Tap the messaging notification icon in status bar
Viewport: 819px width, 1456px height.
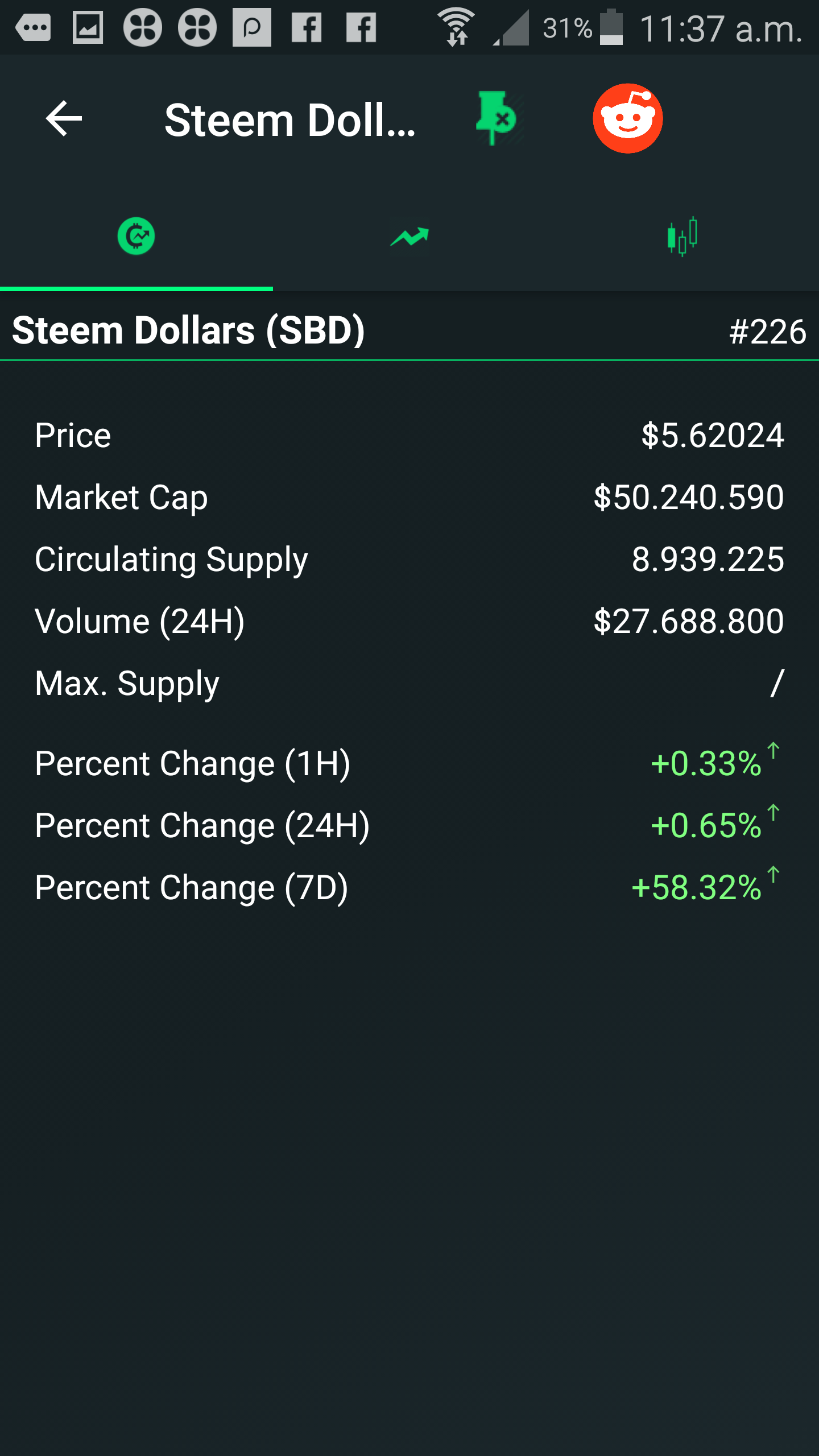click(x=33, y=27)
